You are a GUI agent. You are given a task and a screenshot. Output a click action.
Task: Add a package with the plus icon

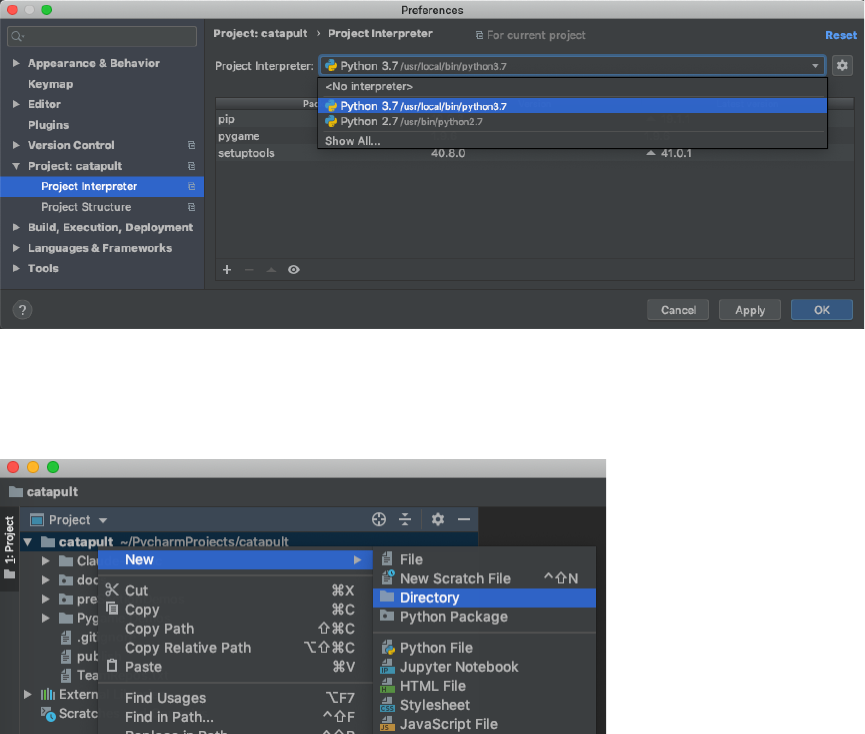click(x=227, y=270)
